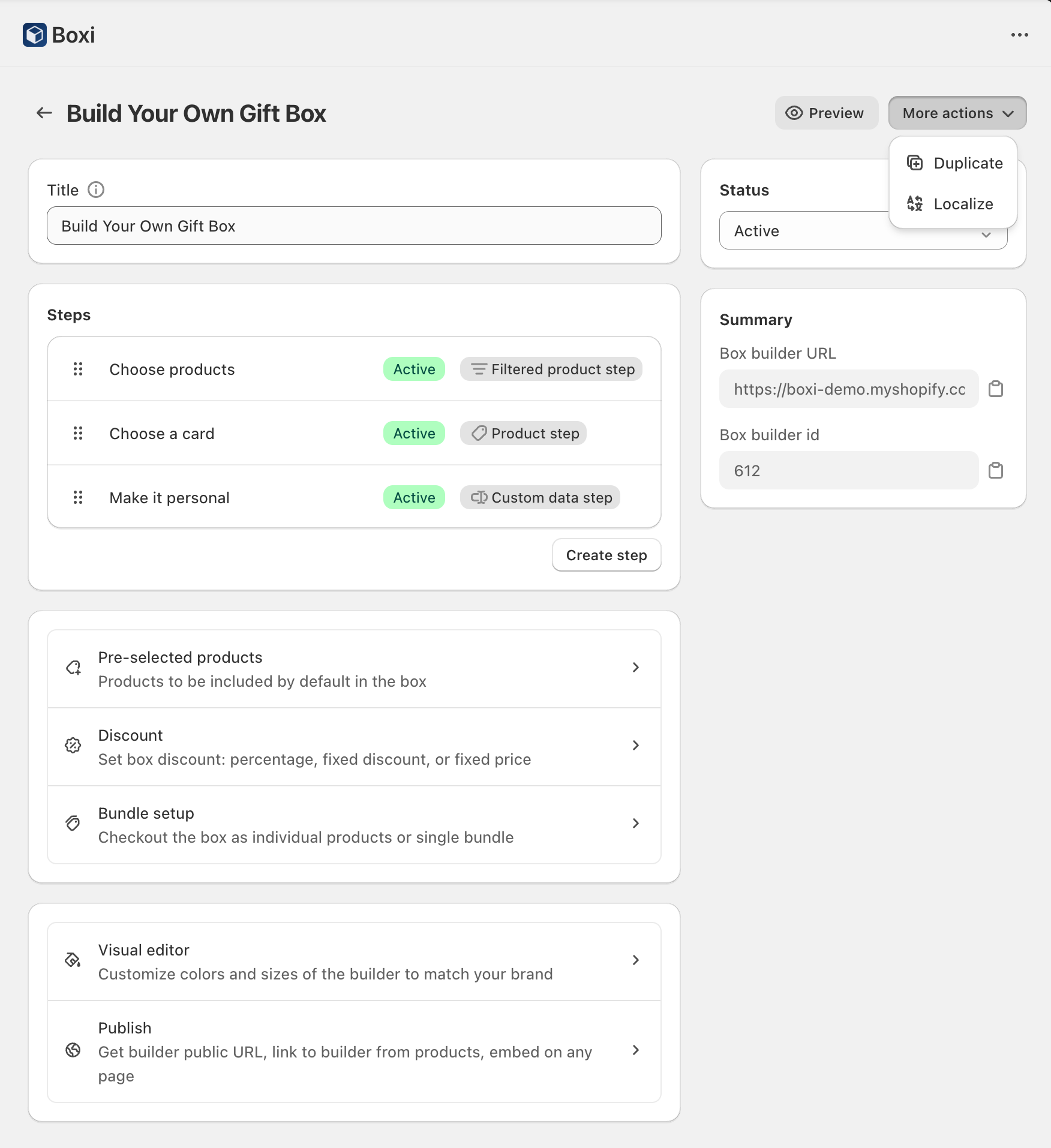Screen dimensions: 1051x1148
Task: Copy the Box builder URL
Action: [996, 389]
